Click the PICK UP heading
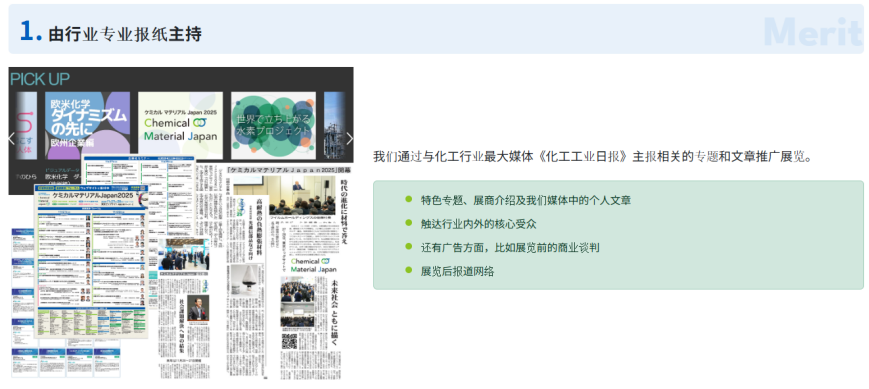This screenshot has height=389, width=869. [40, 79]
